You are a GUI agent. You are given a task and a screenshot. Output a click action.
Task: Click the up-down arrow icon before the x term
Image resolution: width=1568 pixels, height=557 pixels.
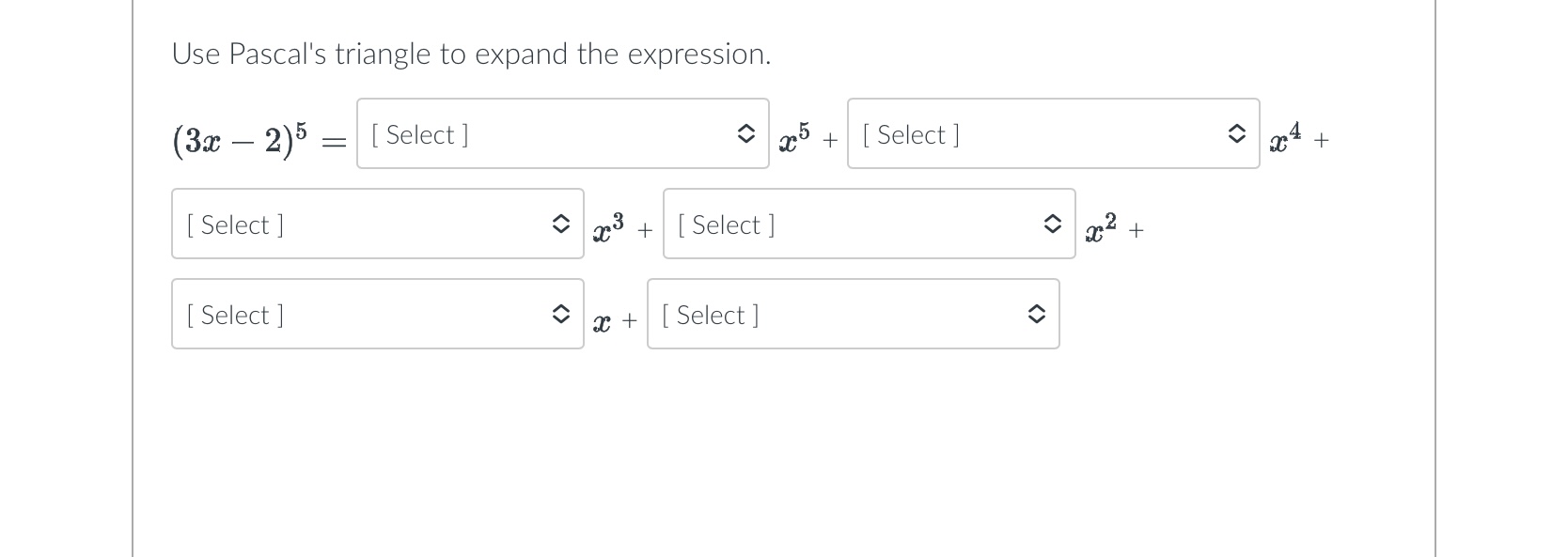click(560, 315)
